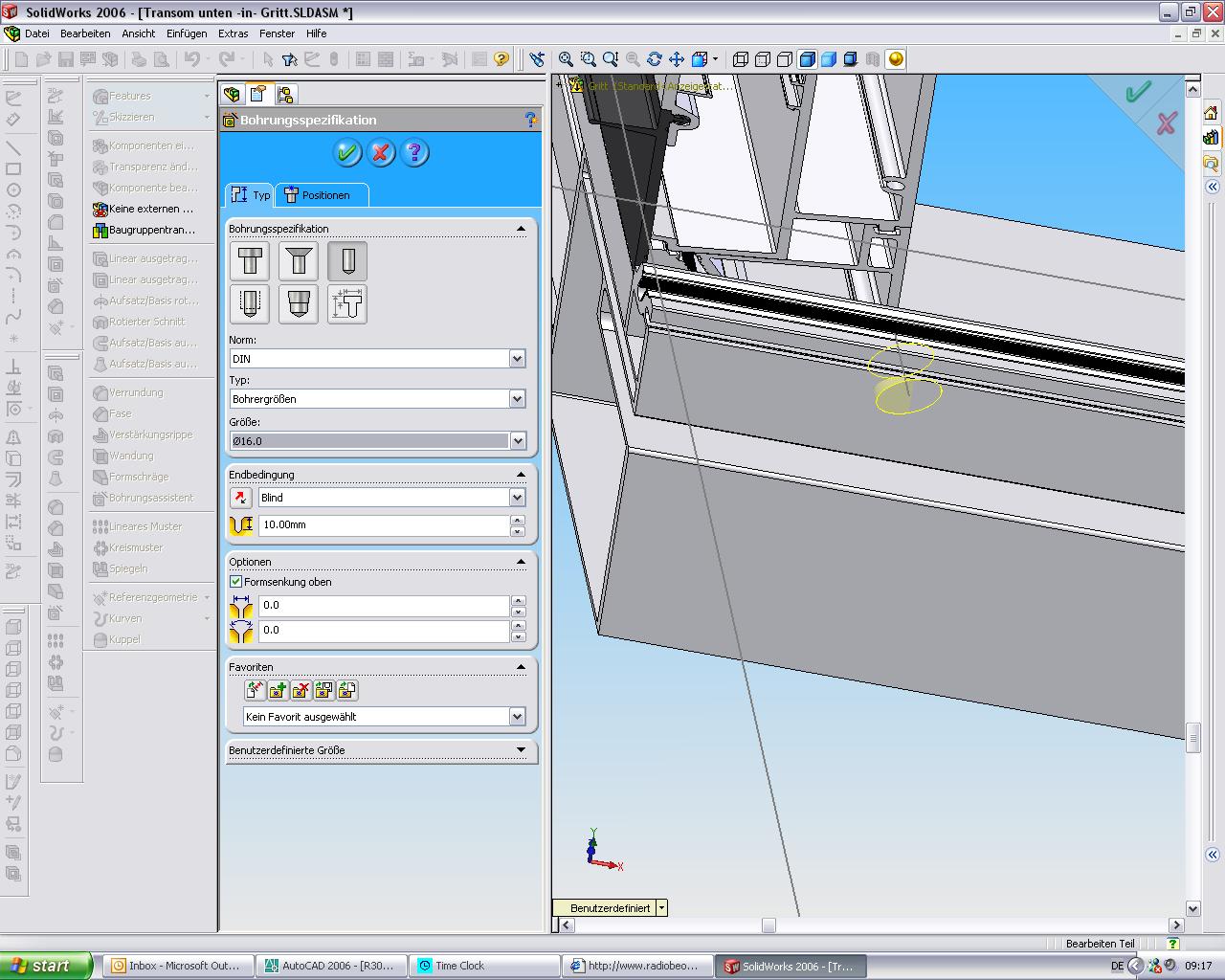Toggle the Formsenkung oben checkbox
The width and height of the screenshot is (1225, 980).
pyautogui.click(x=236, y=582)
